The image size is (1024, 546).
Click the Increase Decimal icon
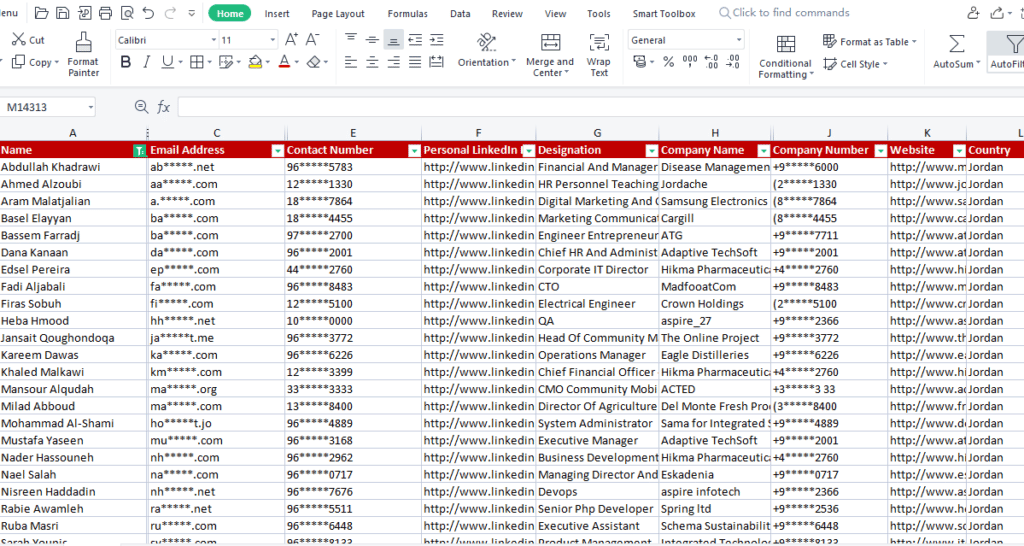pos(712,62)
